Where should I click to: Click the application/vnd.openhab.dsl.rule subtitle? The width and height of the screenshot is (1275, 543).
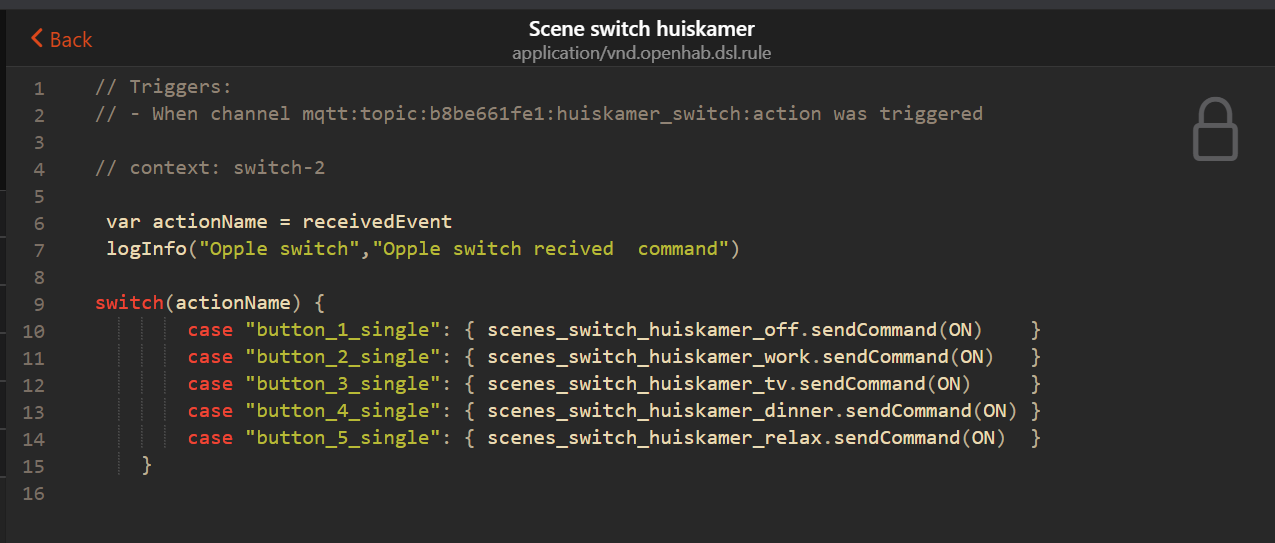641,52
